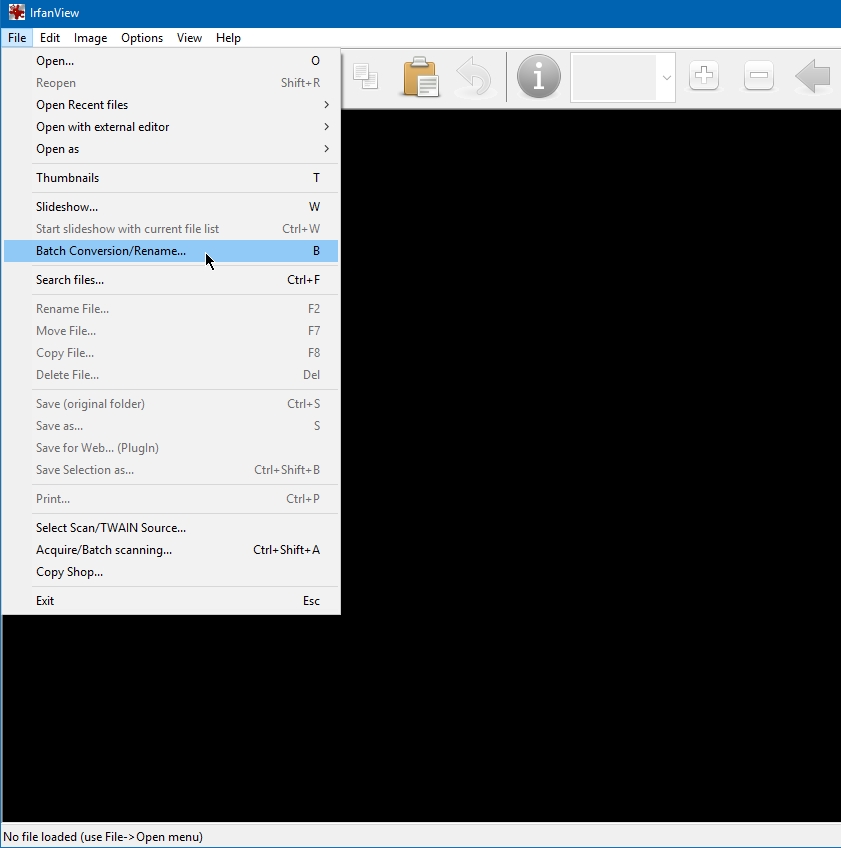Image resolution: width=841 pixels, height=848 pixels.
Task: Click Search files in the File menu
Action: click(x=70, y=280)
